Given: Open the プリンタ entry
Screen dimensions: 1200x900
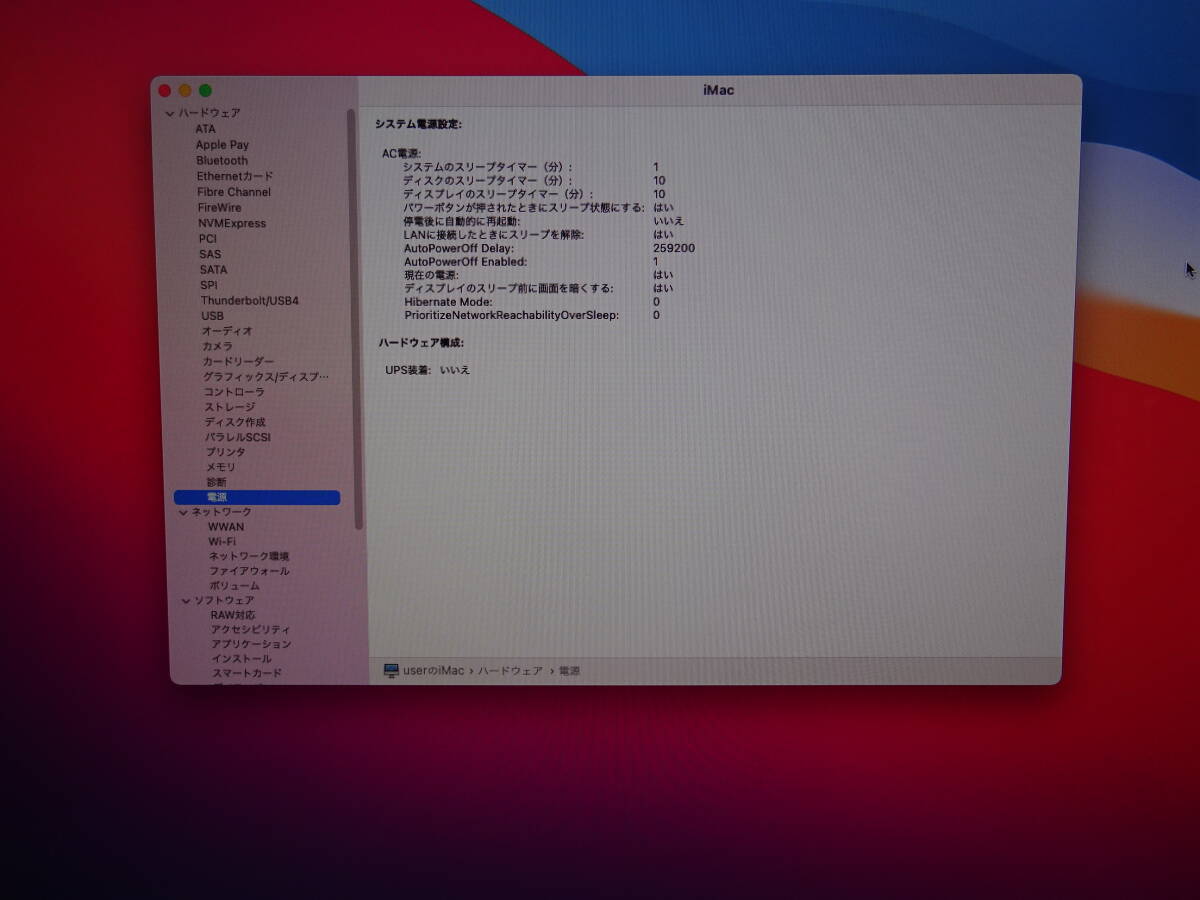Looking at the screenshot, I should 225,452.
